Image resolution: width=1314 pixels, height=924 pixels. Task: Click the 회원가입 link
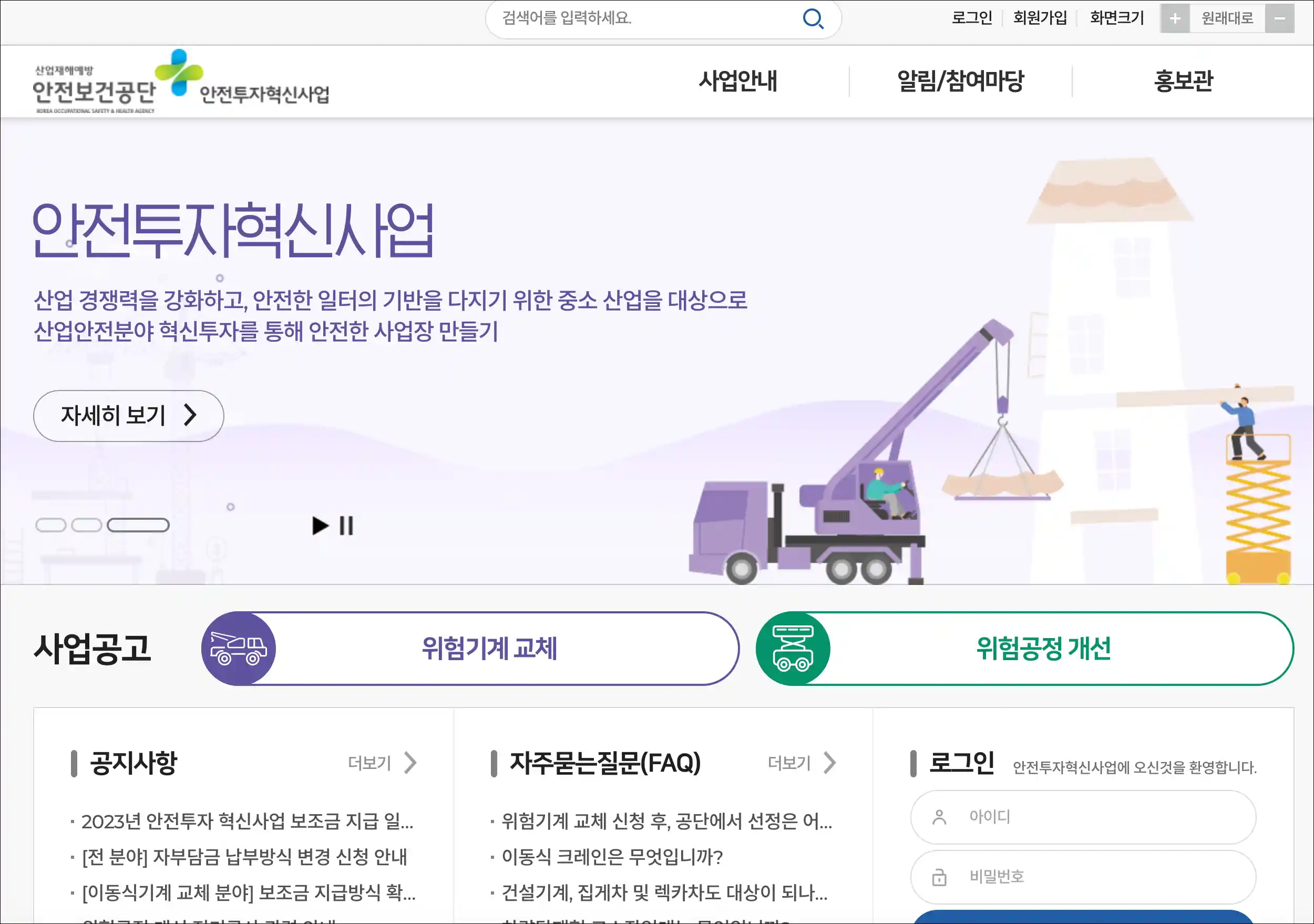click(x=1040, y=18)
